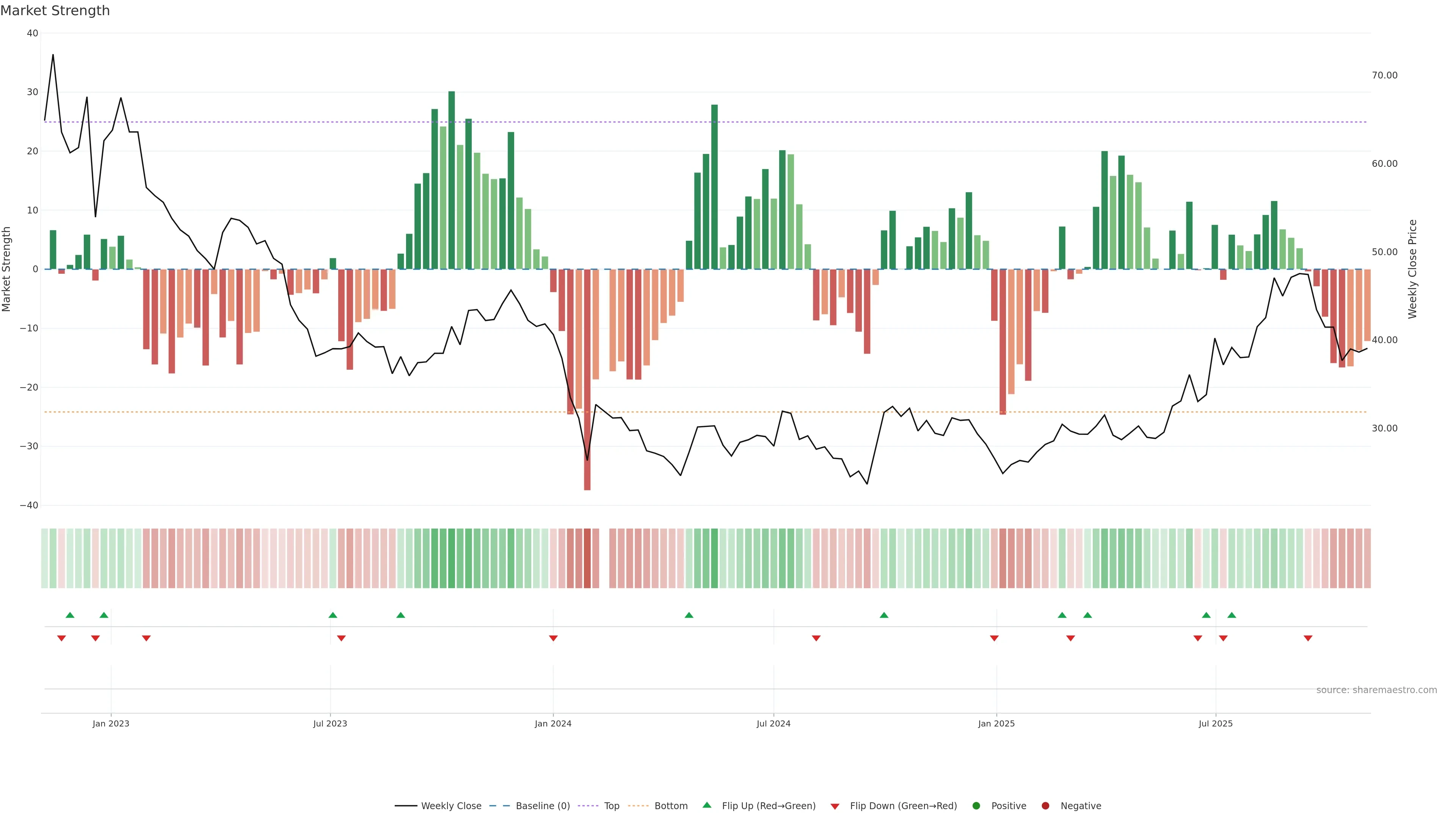Click the Jan 2025 x-axis label

[x=996, y=723]
